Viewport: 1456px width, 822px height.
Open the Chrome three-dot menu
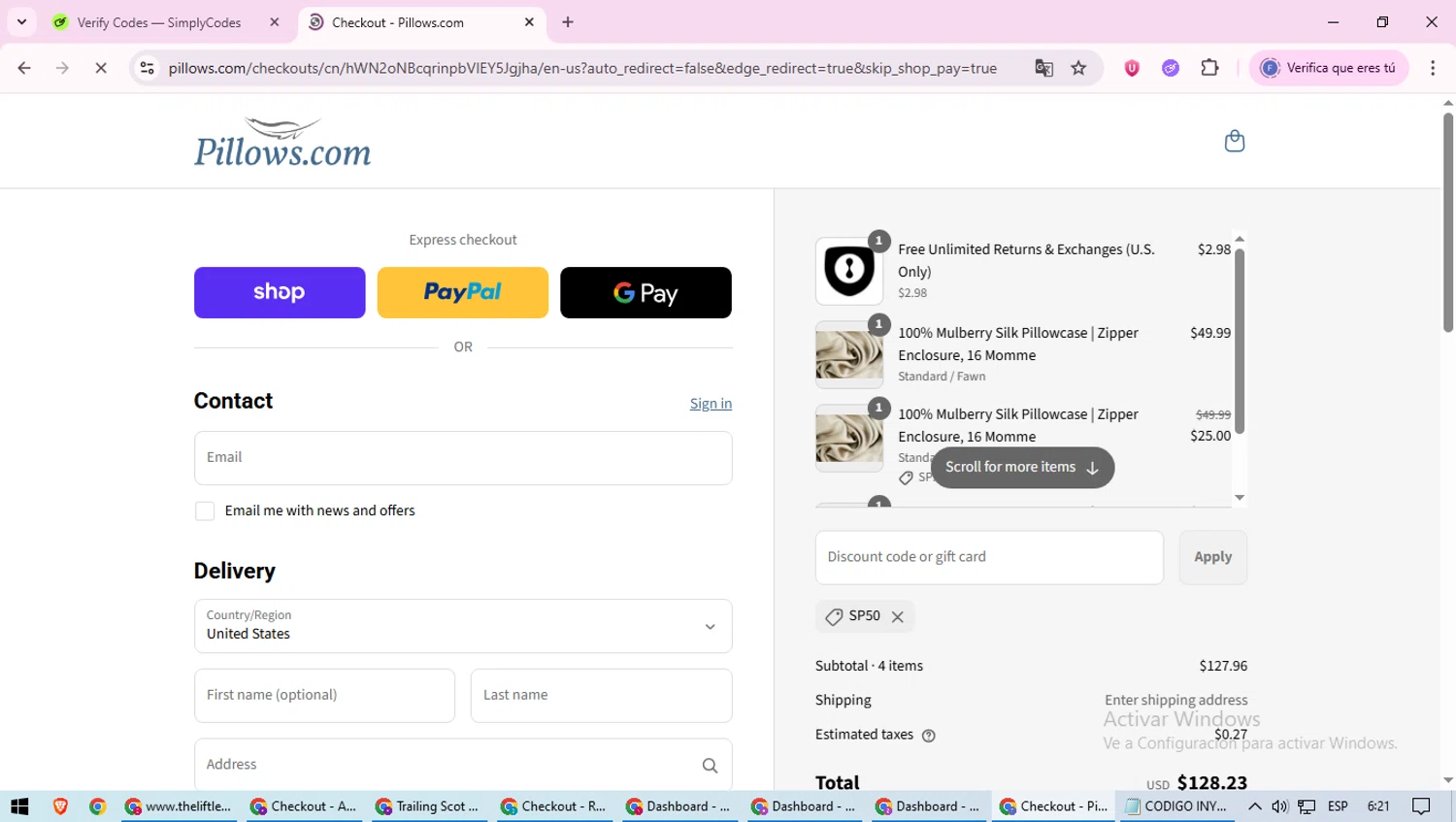click(x=1433, y=68)
